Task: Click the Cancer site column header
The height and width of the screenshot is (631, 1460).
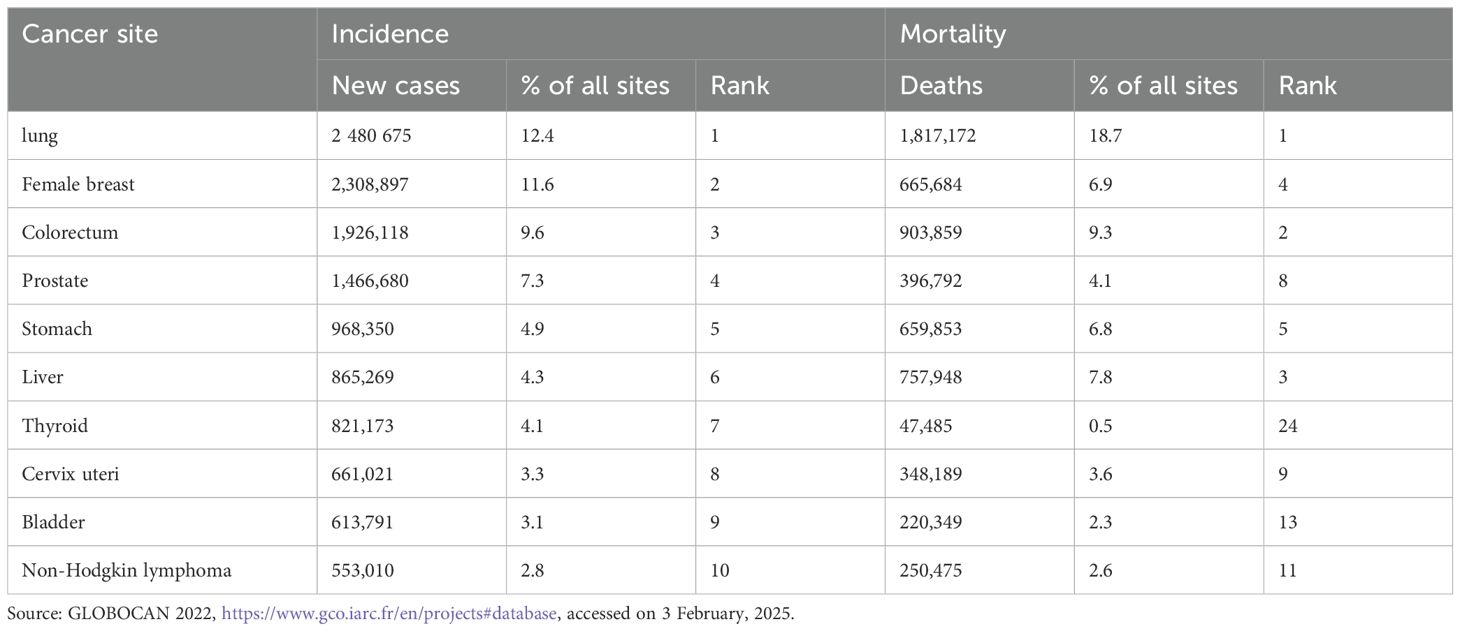Action: coord(90,34)
